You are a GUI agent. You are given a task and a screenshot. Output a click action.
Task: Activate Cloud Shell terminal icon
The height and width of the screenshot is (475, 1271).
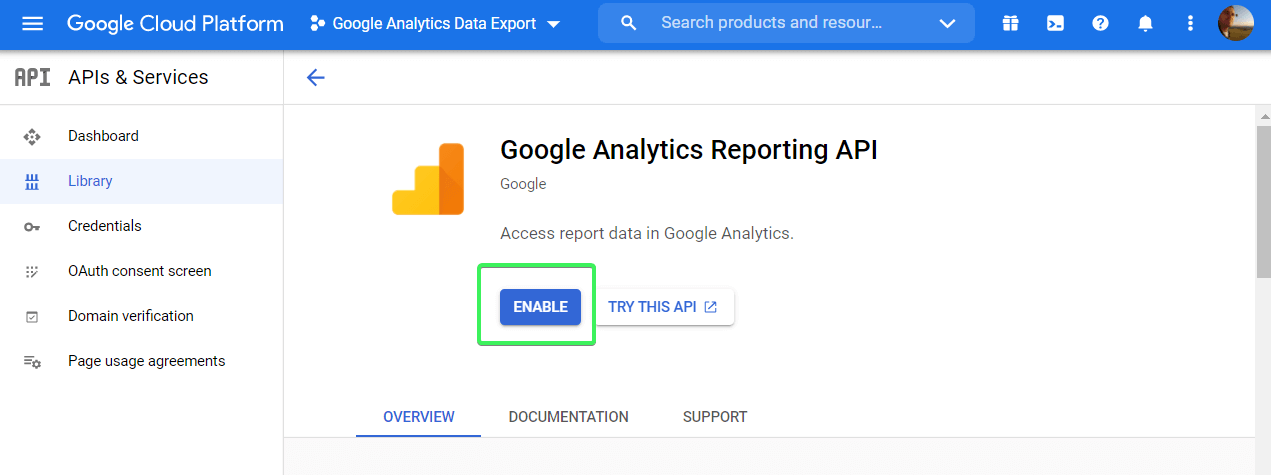click(1055, 23)
